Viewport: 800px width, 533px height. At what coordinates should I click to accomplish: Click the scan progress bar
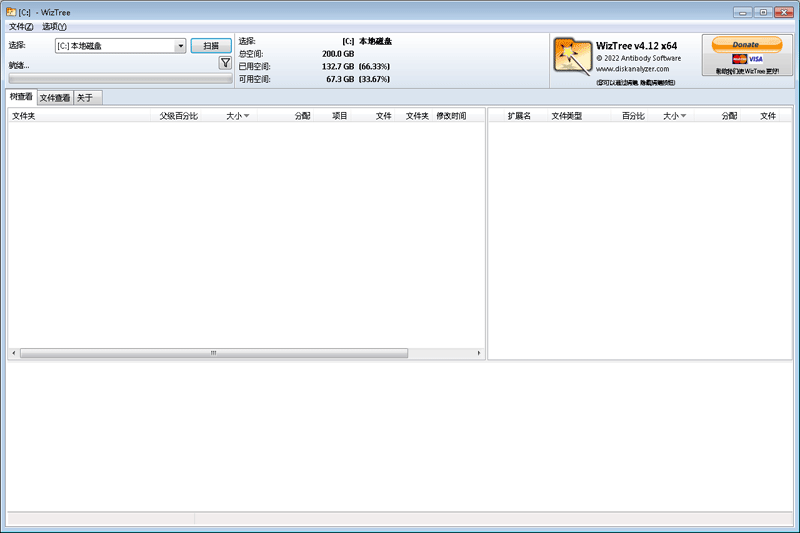tap(120, 78)
